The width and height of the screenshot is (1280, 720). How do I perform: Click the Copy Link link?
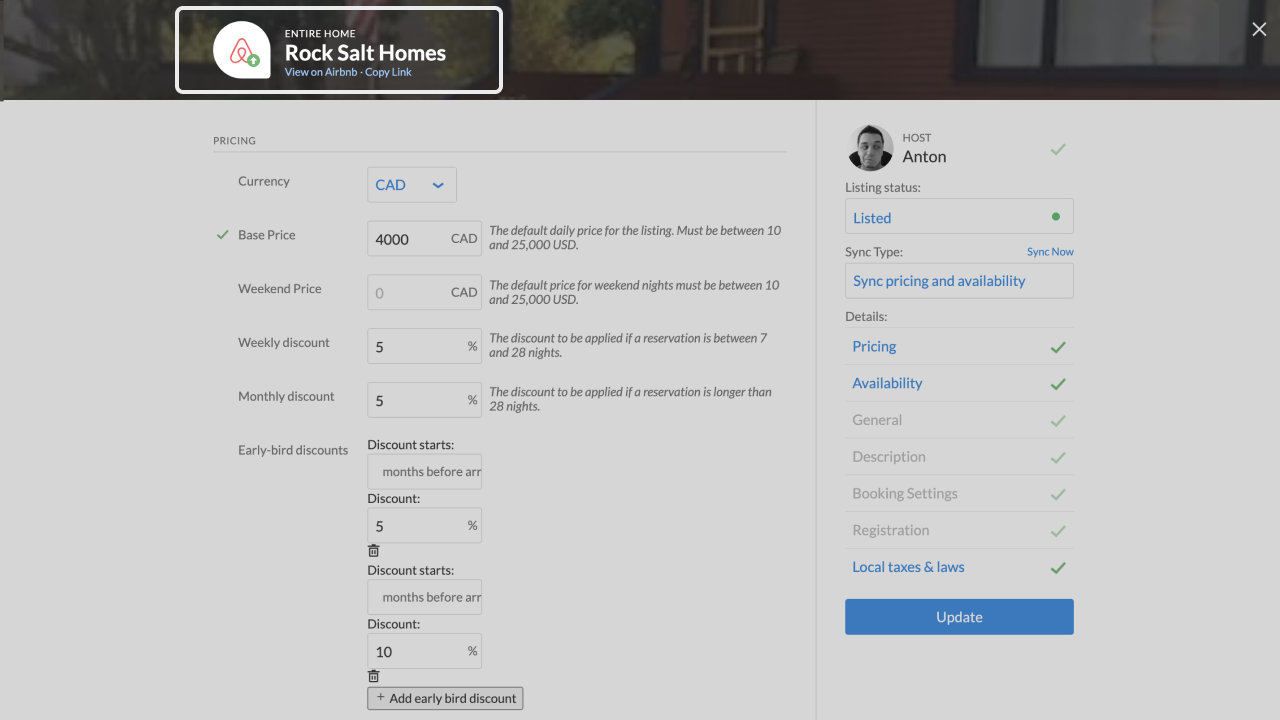388,72
